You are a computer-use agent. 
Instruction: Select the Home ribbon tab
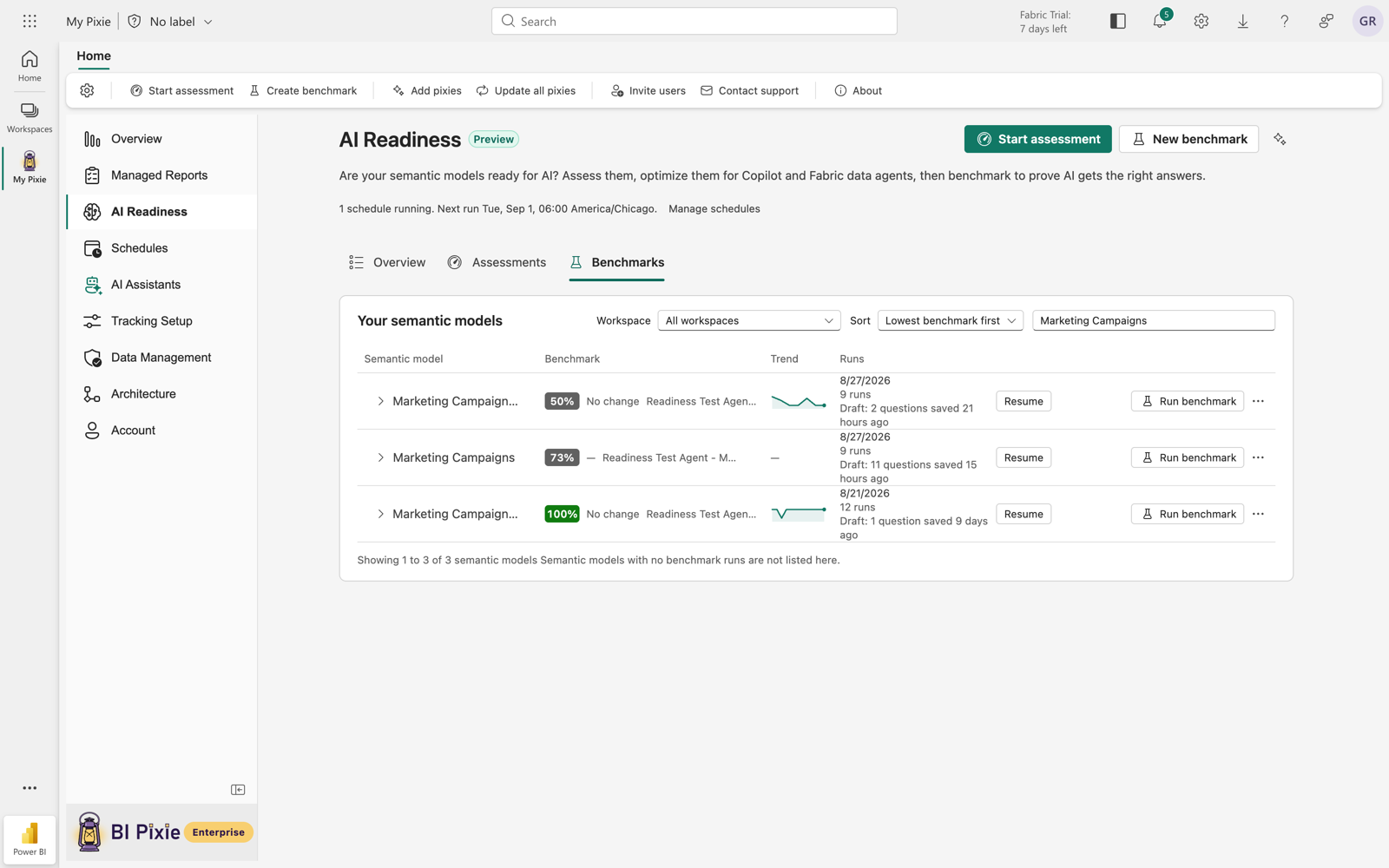tap(94, 56)
